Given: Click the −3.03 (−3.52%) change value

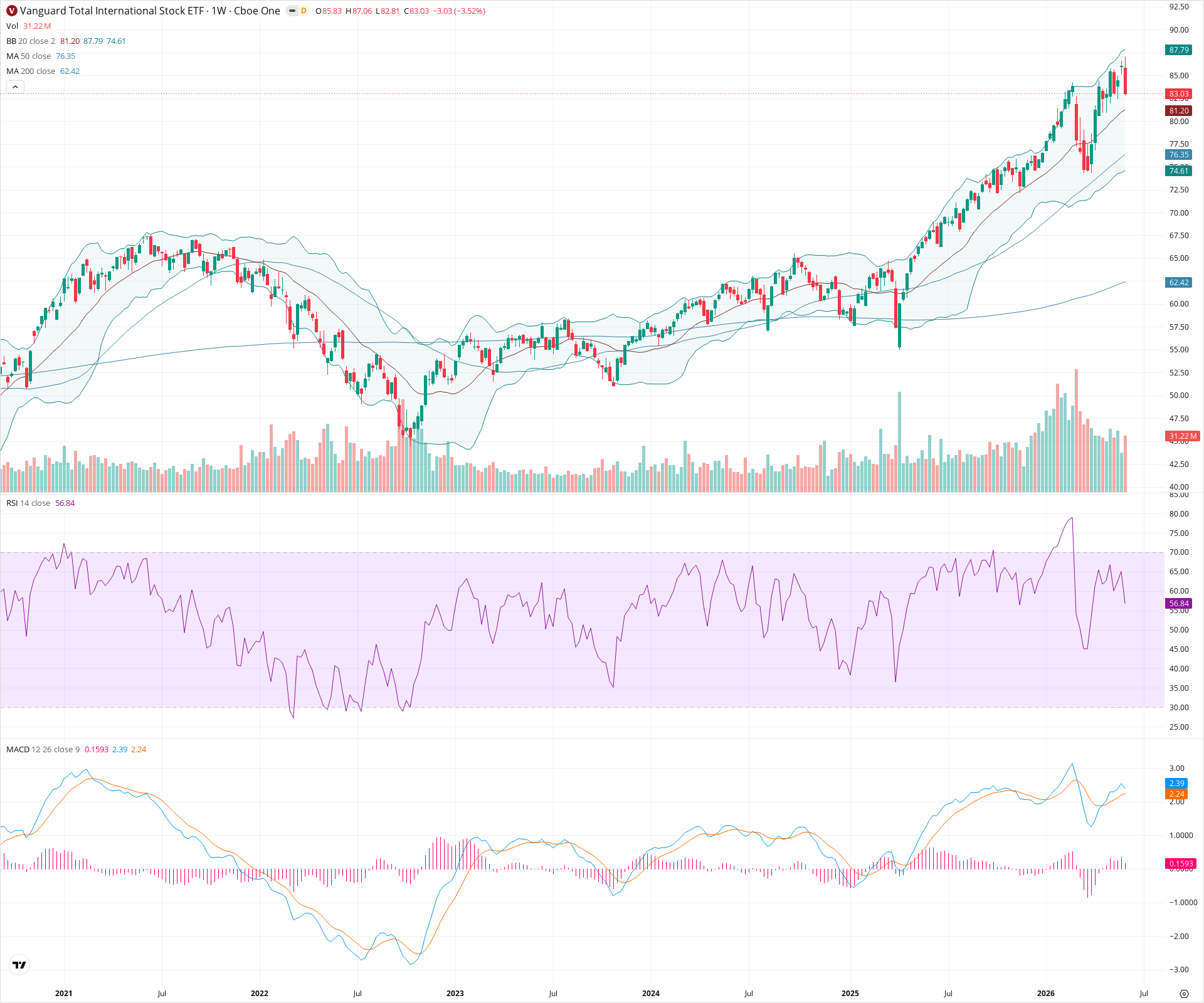Looking at the screenshot, I should 459,11.
